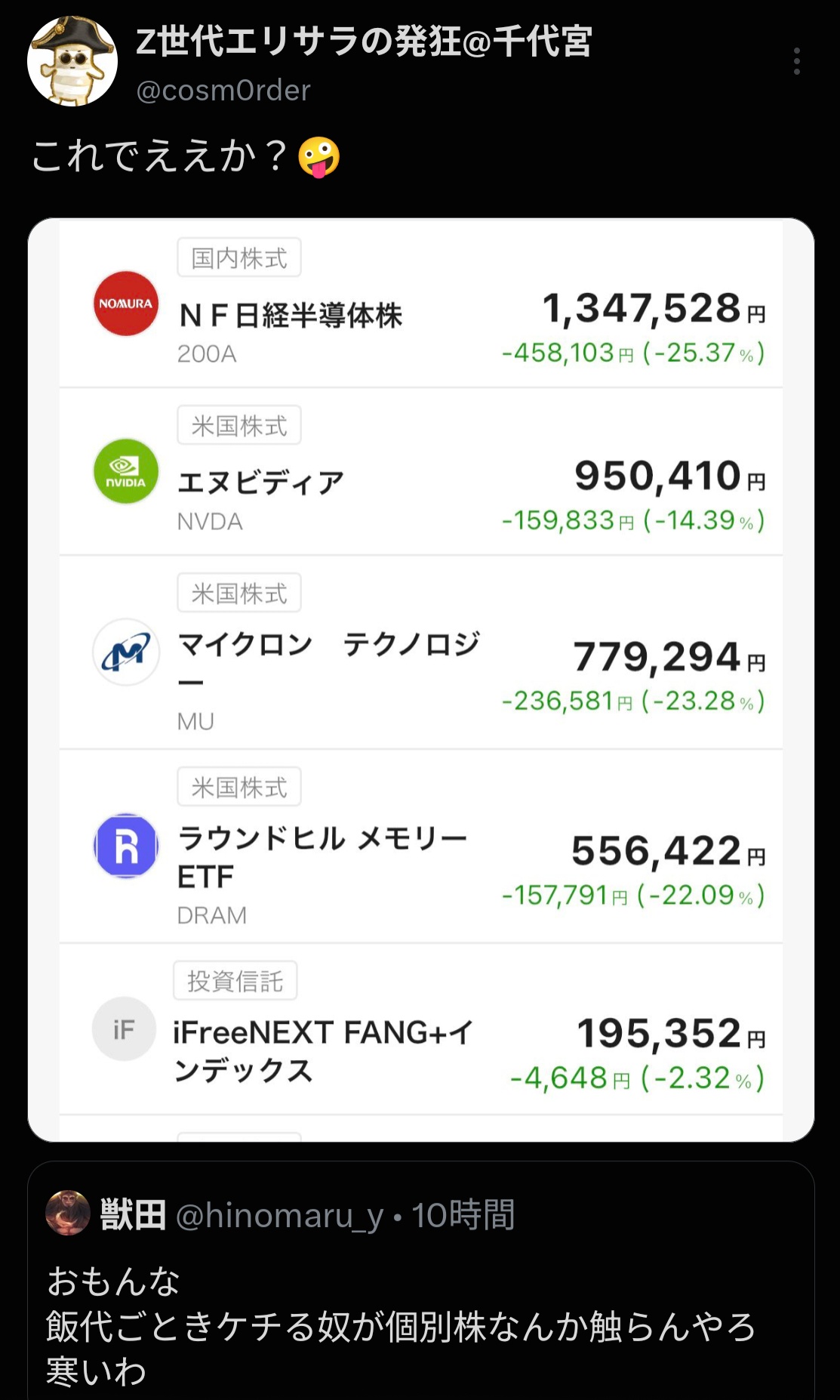Open the @cosm0rder handle link

point(223,91)
